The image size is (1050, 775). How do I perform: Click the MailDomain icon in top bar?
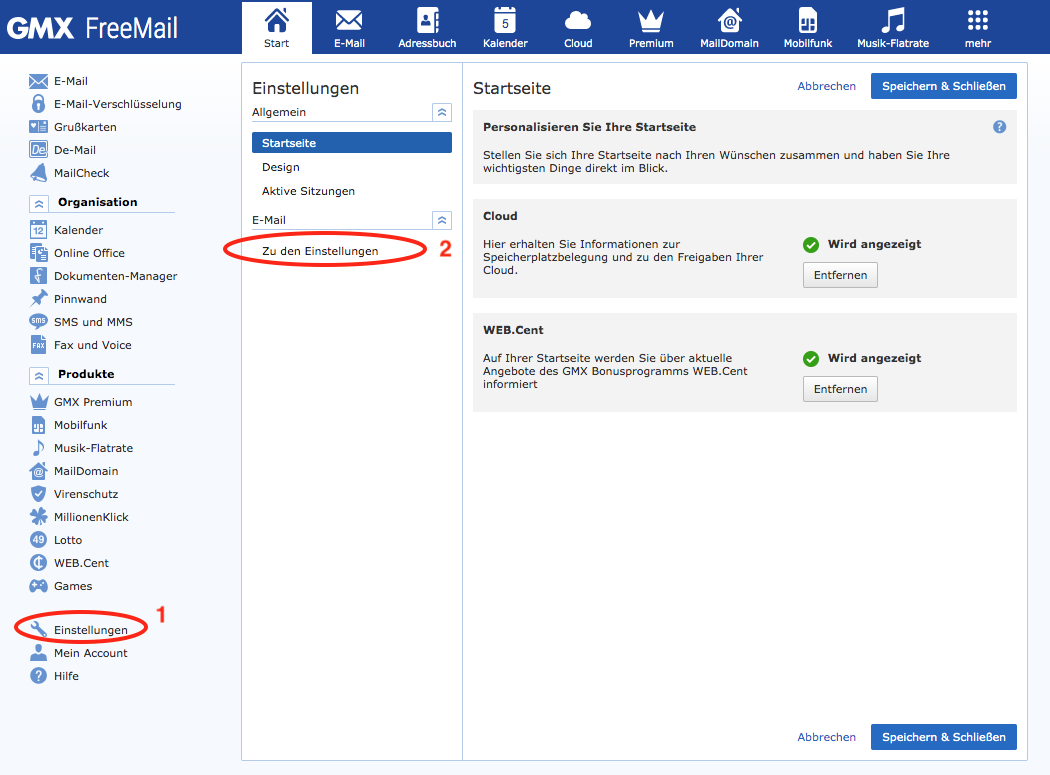tap(729, 22)
